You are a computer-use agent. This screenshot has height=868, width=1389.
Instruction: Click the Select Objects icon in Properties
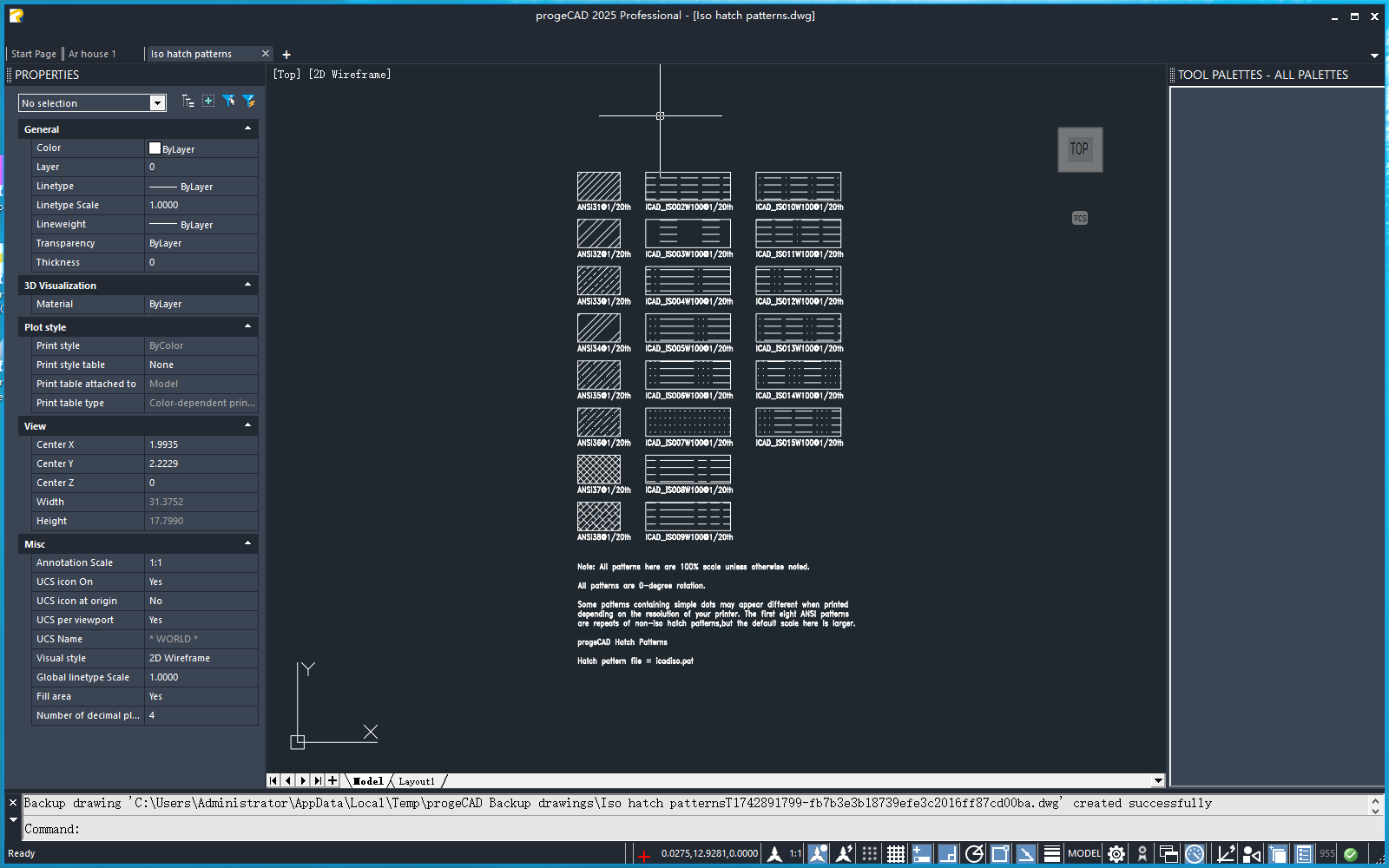[208, 102]
